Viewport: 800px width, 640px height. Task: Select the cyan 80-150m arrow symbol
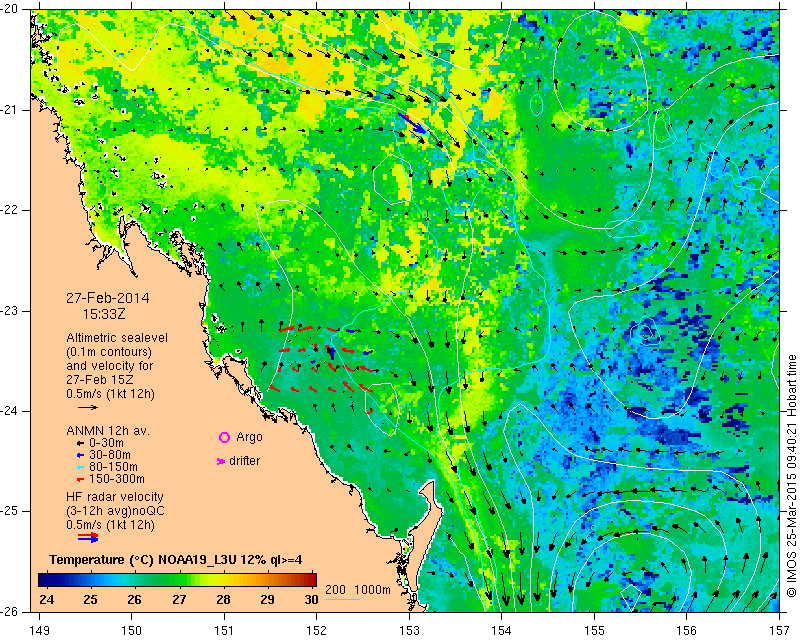tap(80, 467)
